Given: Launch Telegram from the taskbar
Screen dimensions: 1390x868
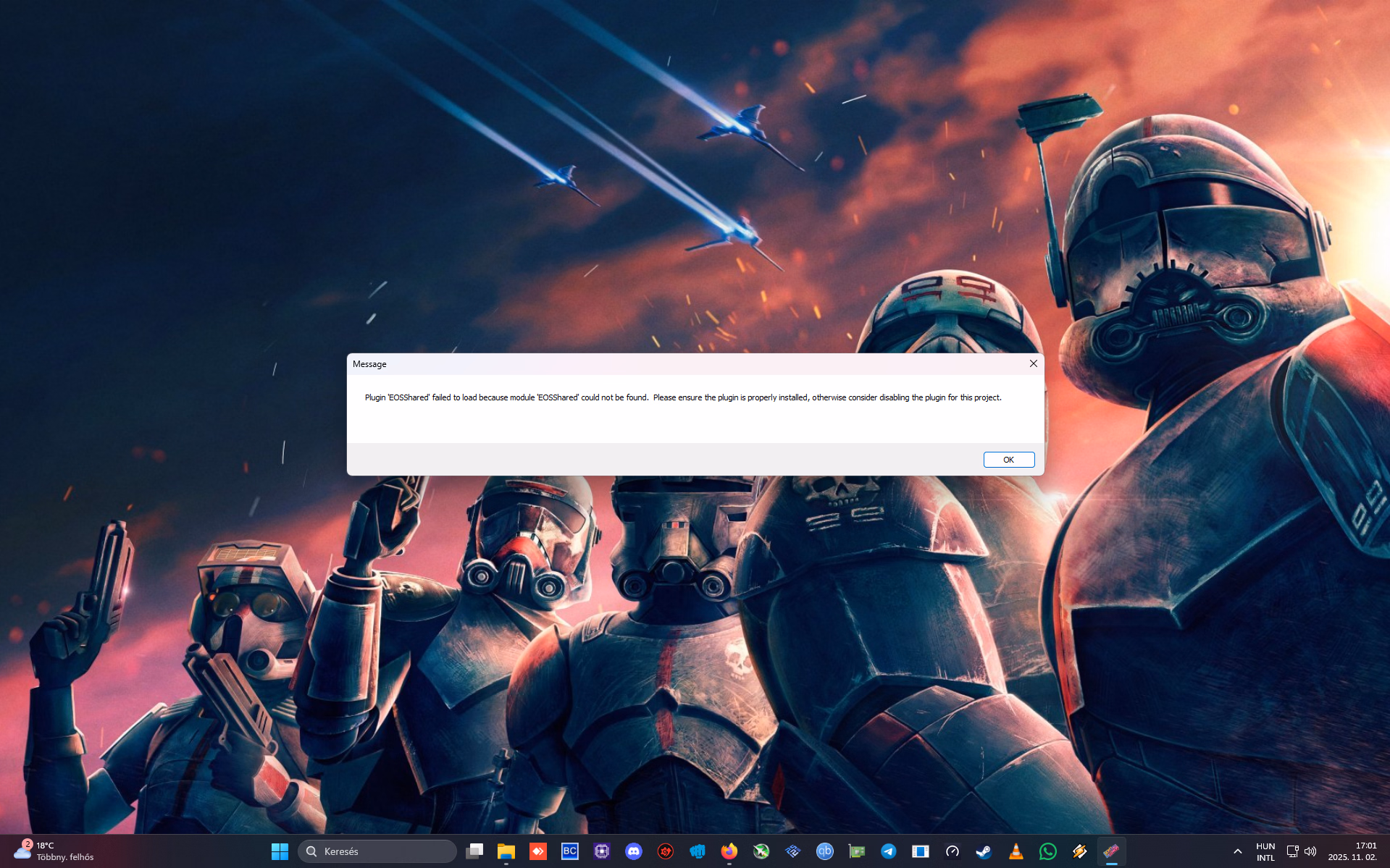Looking at the screenshot, I should pos(889,851).
